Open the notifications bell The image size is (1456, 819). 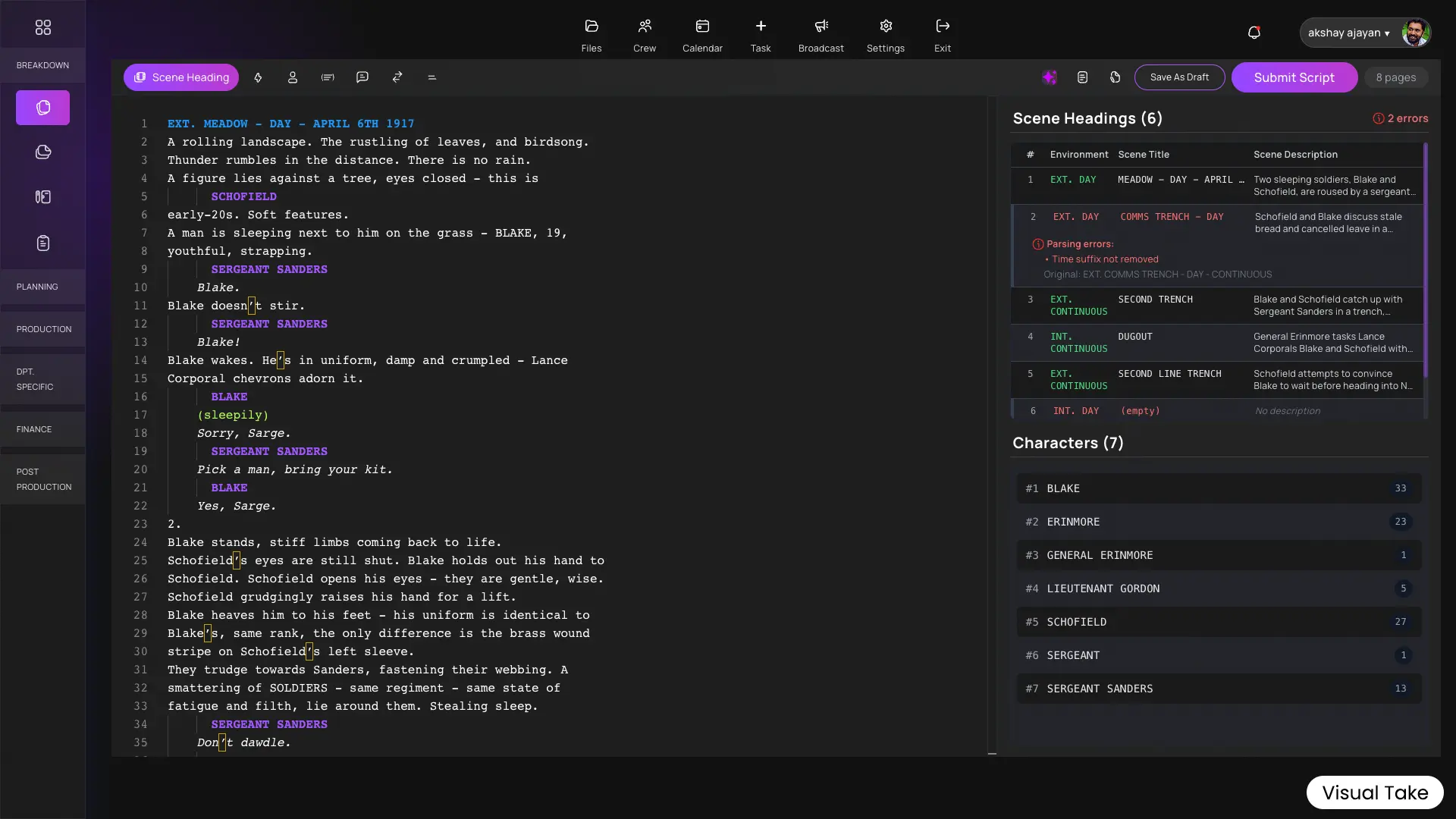click(1254, 33)
